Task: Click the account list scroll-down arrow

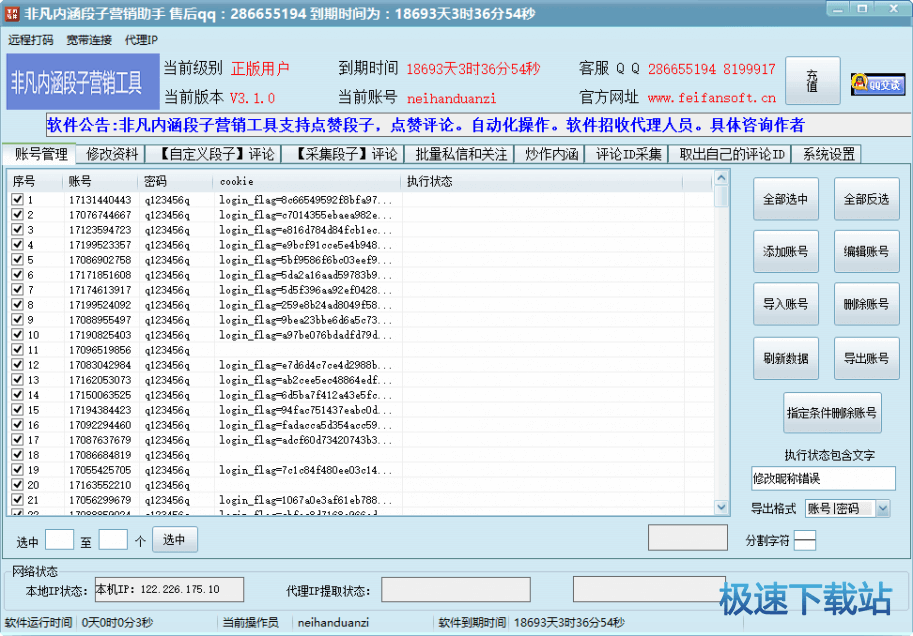Action: click(x=721, y=507)
